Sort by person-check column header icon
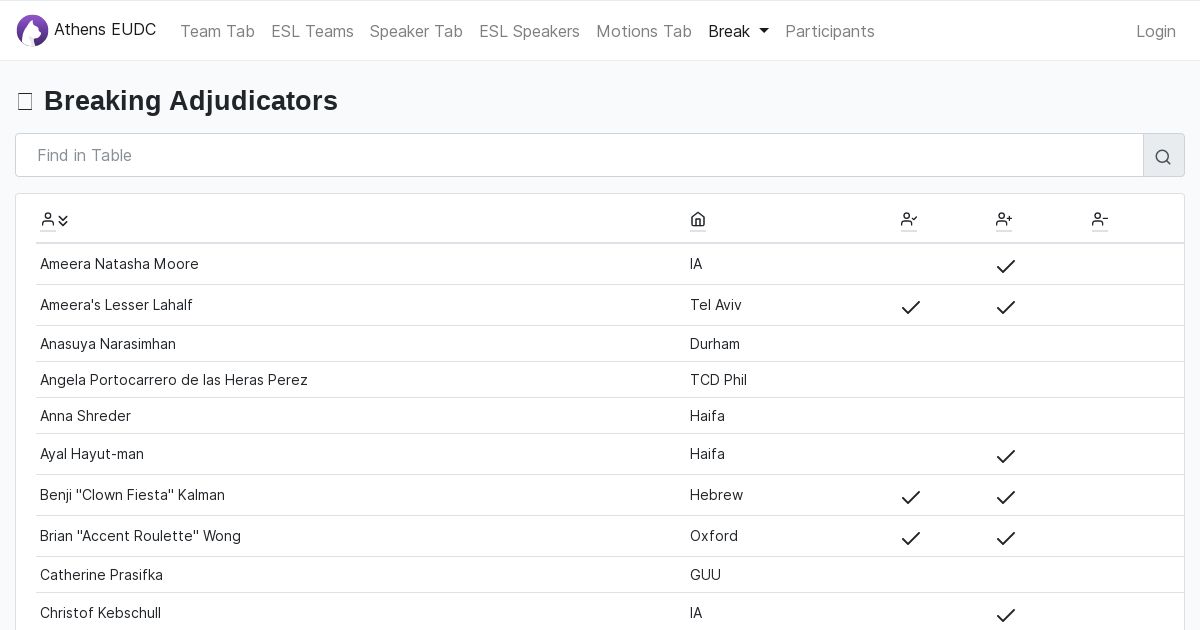Image resolution: width=1200 pixels, height=630 pixels. pyautogui.click(x=909, y=219)
